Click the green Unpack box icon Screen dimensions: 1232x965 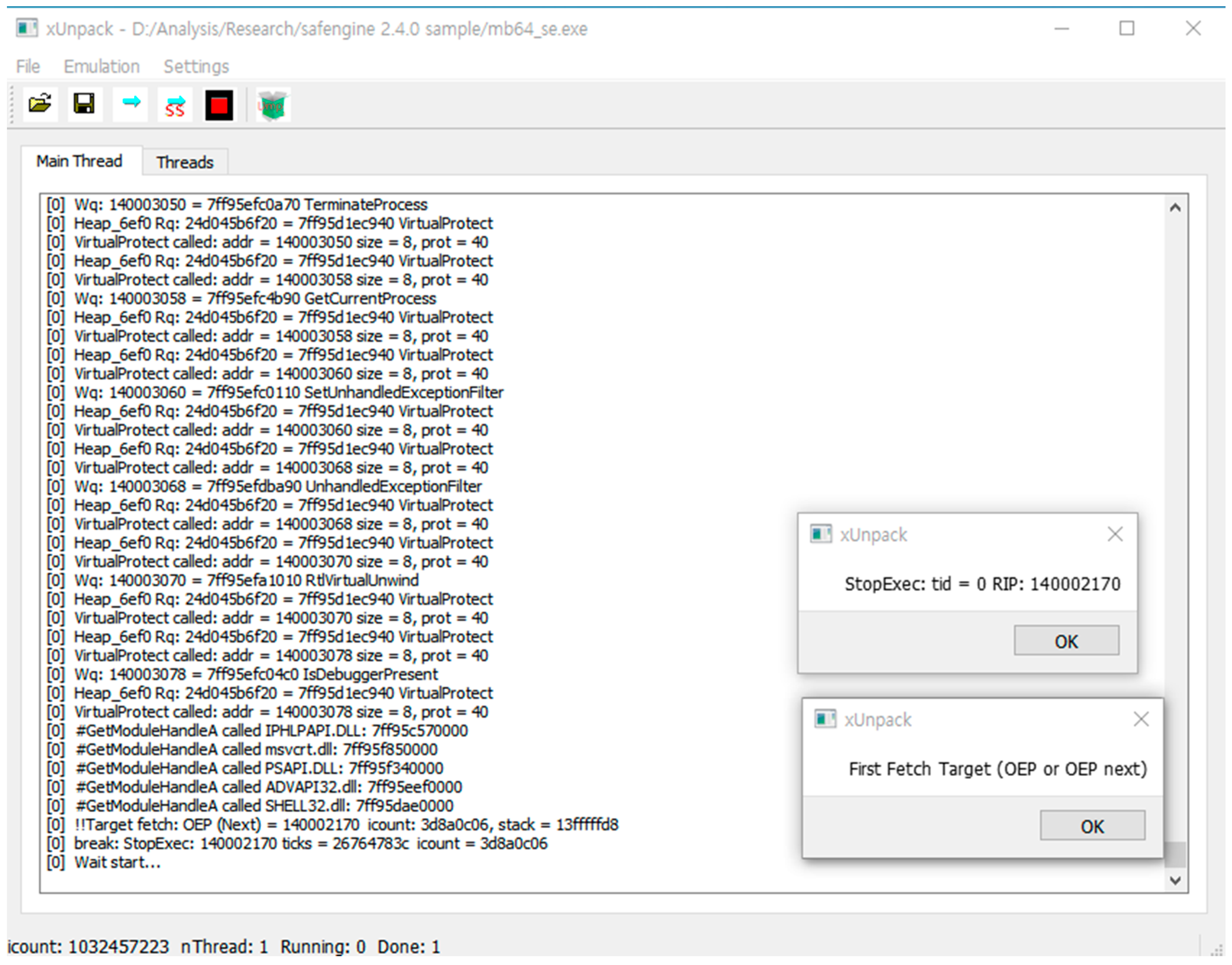(273, 105)
